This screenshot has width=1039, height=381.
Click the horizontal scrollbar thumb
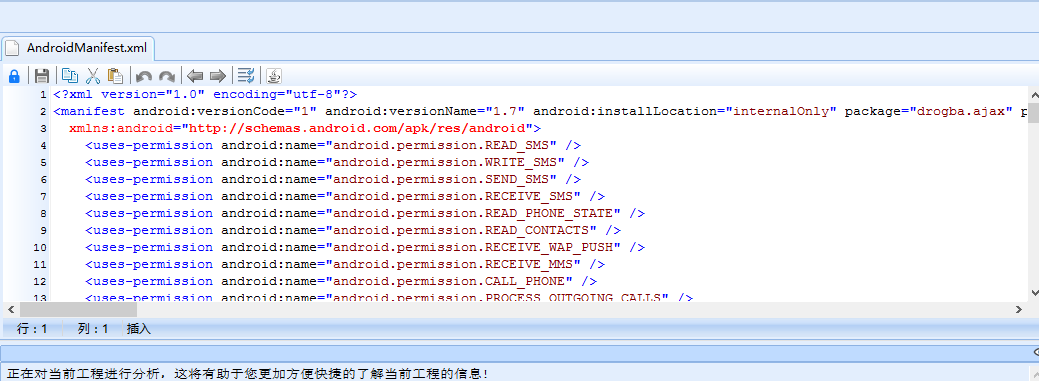click(78, 309)
